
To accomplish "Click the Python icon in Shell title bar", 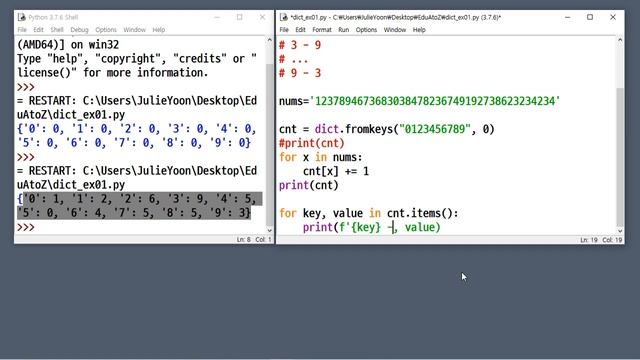I will [x=22, y=17].
